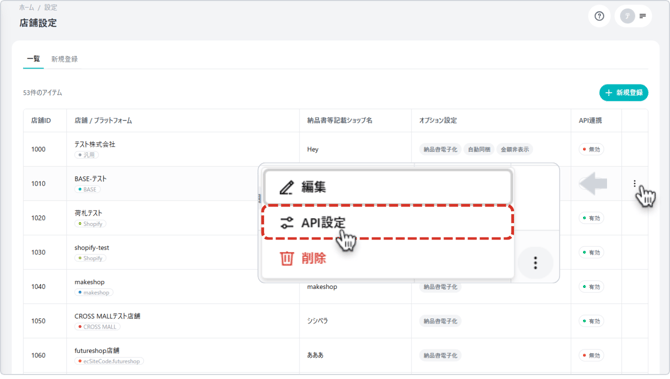
Task: Click the 53件のアイテム count text
Action: point(42,93)
